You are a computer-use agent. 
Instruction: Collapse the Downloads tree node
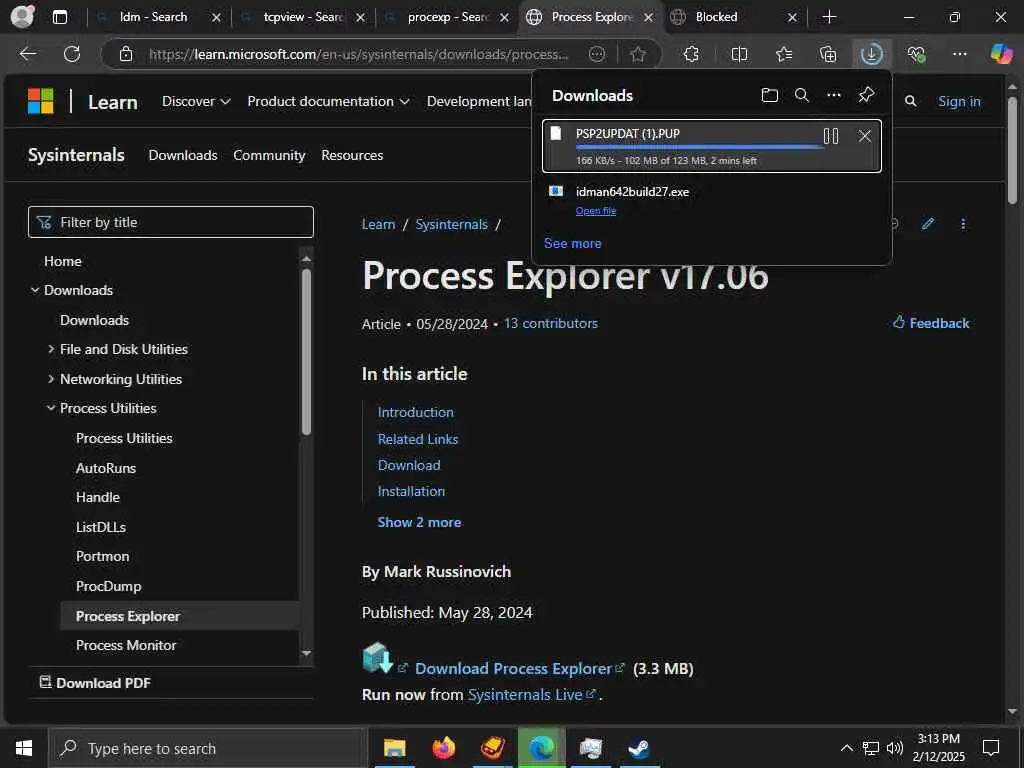pyautogui.click(x=35, y=290)
